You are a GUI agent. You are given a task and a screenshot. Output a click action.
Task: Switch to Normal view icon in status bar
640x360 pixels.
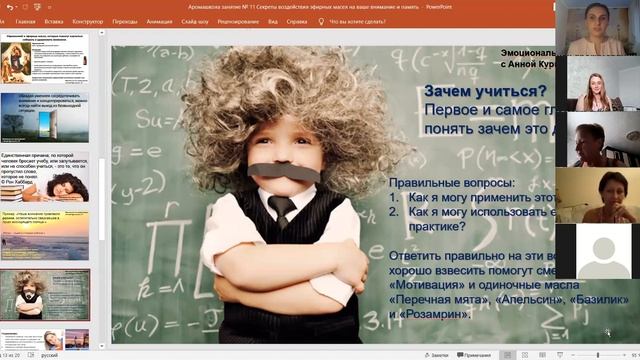tap(507, 355)
